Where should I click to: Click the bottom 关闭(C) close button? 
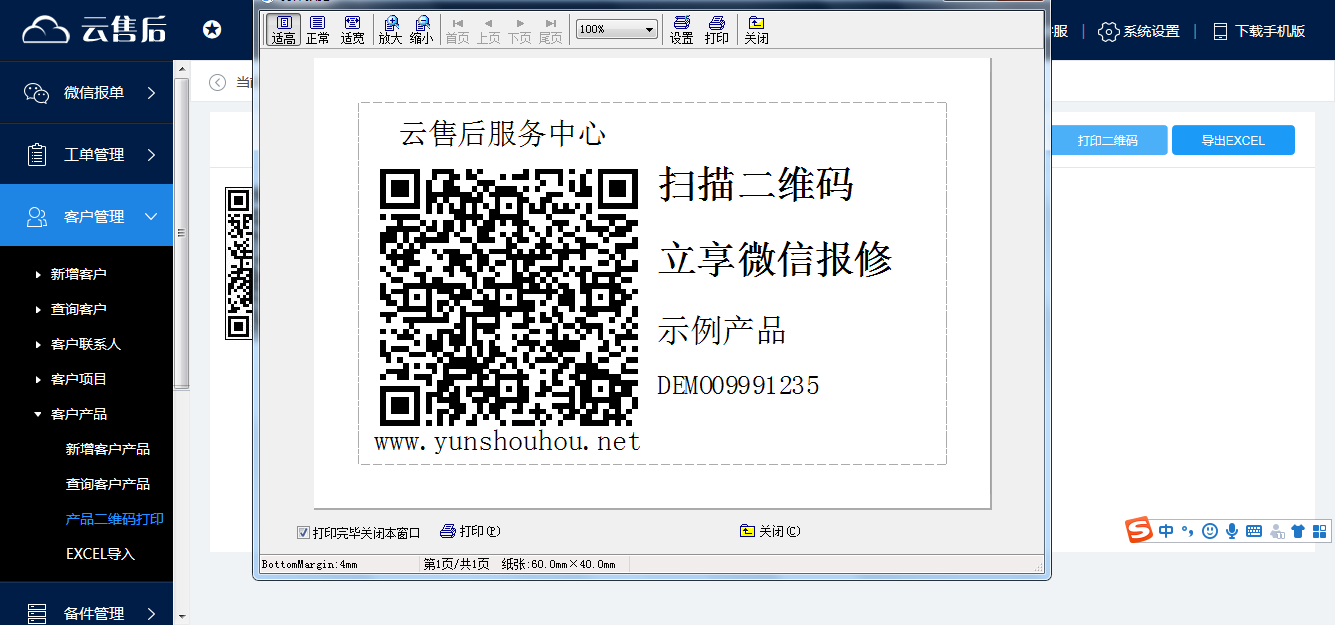(770, 531)
